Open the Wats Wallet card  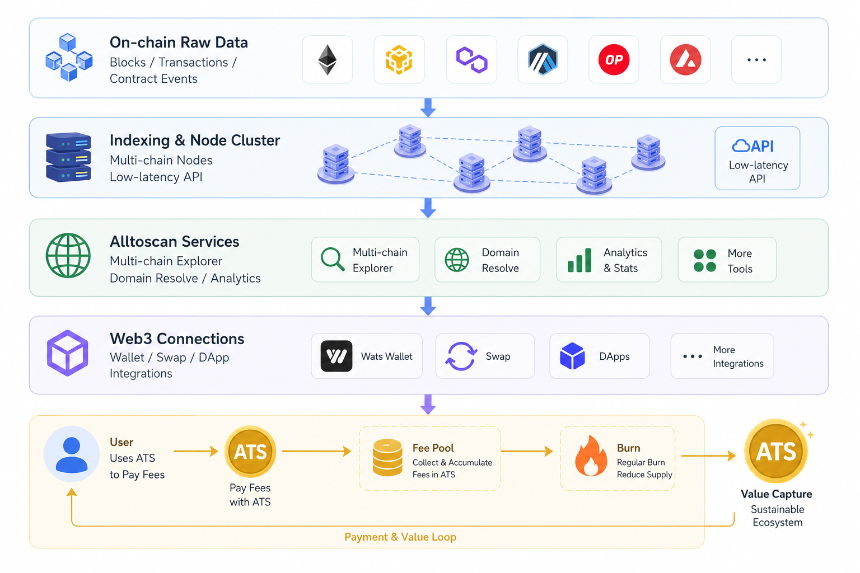click(367, 356)
